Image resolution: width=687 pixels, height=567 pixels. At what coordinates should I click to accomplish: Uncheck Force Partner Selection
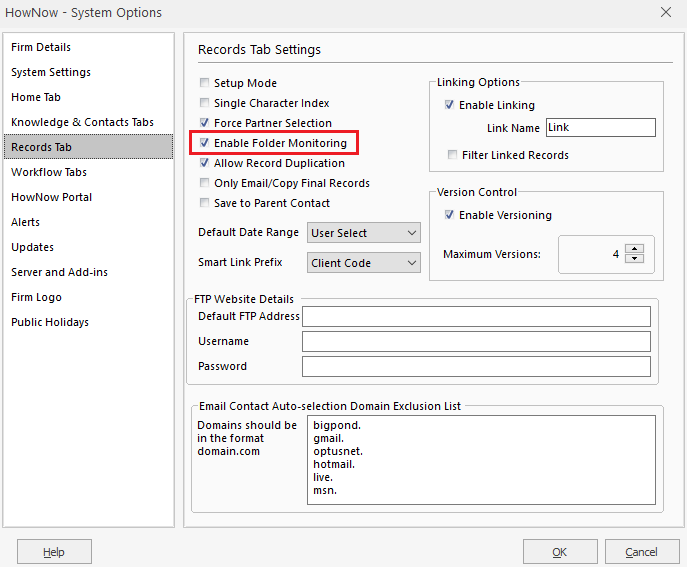204,123
